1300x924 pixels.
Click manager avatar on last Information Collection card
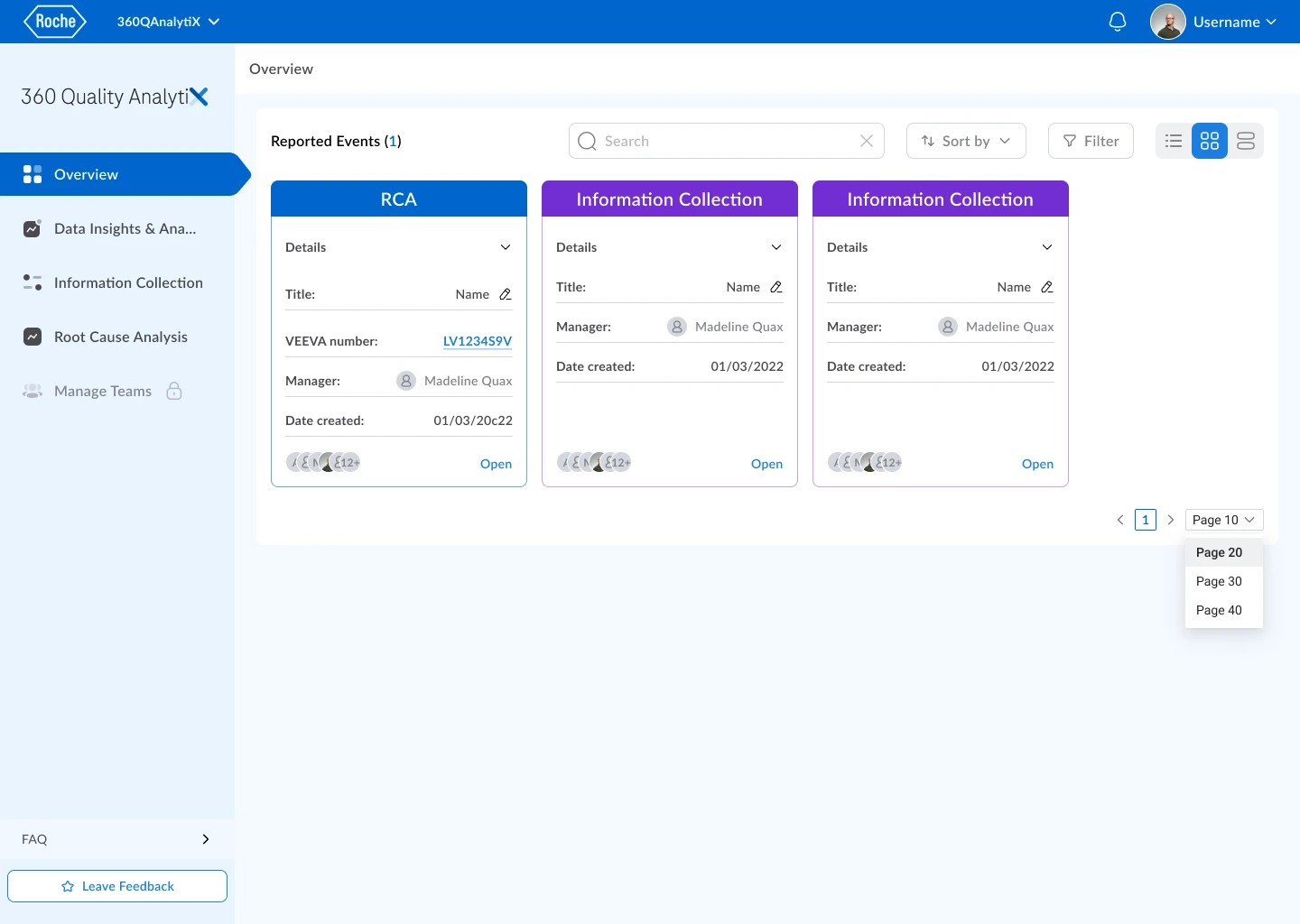pos(948,327)
